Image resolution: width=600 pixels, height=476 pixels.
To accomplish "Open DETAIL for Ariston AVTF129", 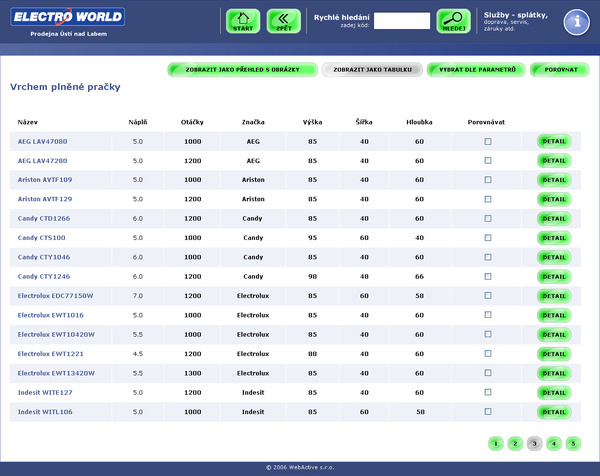I will (554, 199).
